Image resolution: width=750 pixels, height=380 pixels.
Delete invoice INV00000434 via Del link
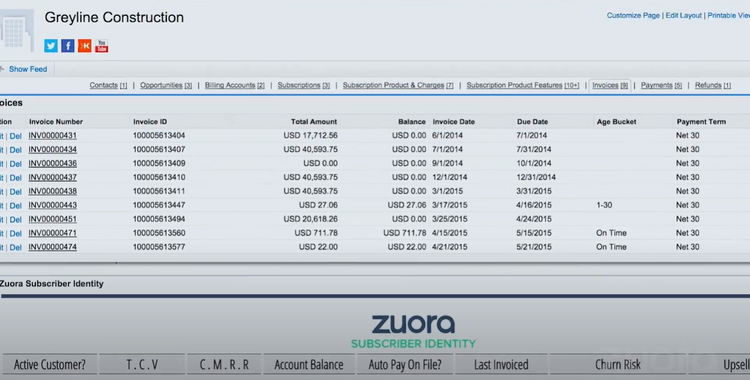tap(16, 150)
